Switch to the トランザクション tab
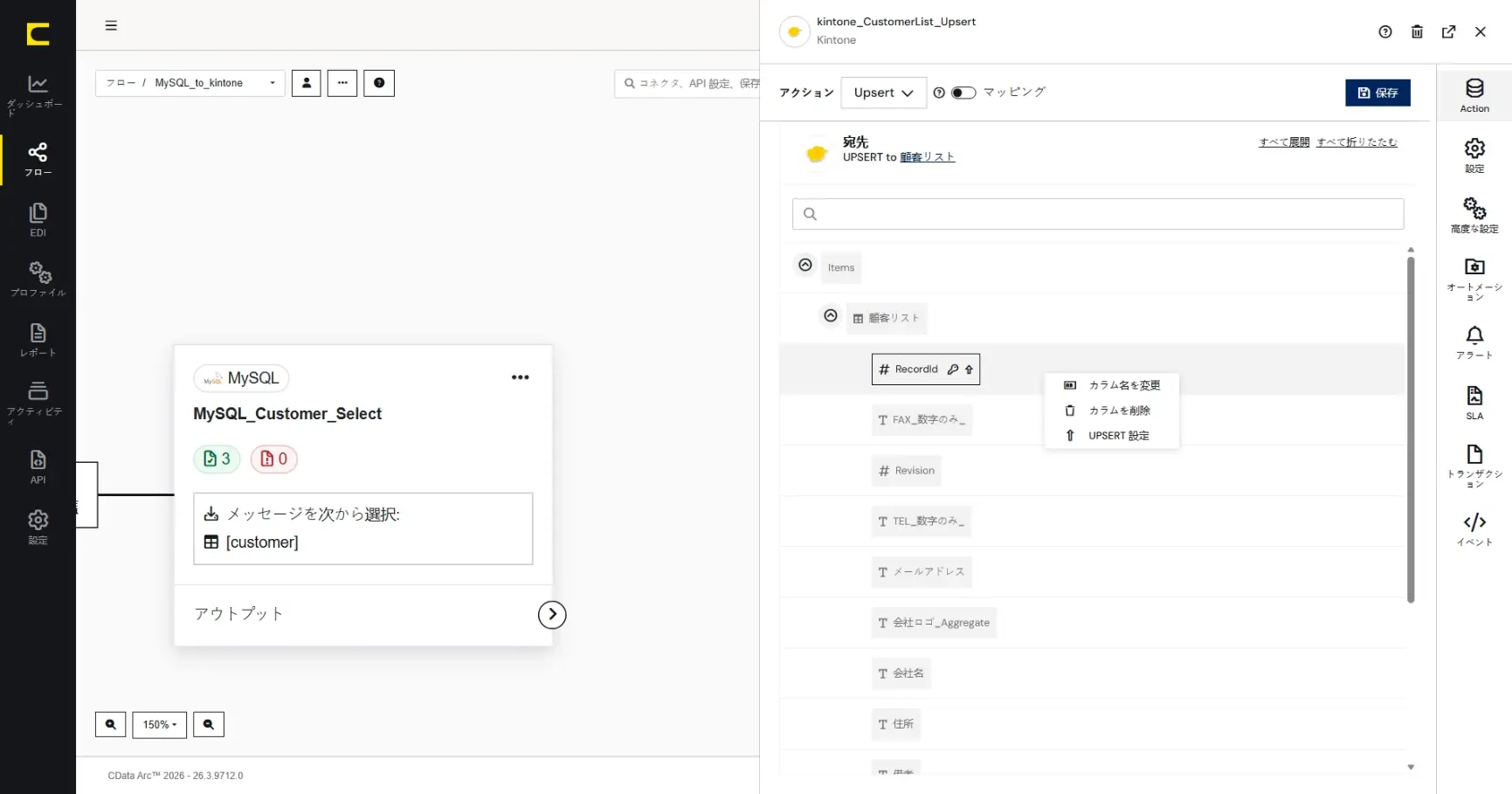This screenshot has height=794, width=1512. 1474,466
